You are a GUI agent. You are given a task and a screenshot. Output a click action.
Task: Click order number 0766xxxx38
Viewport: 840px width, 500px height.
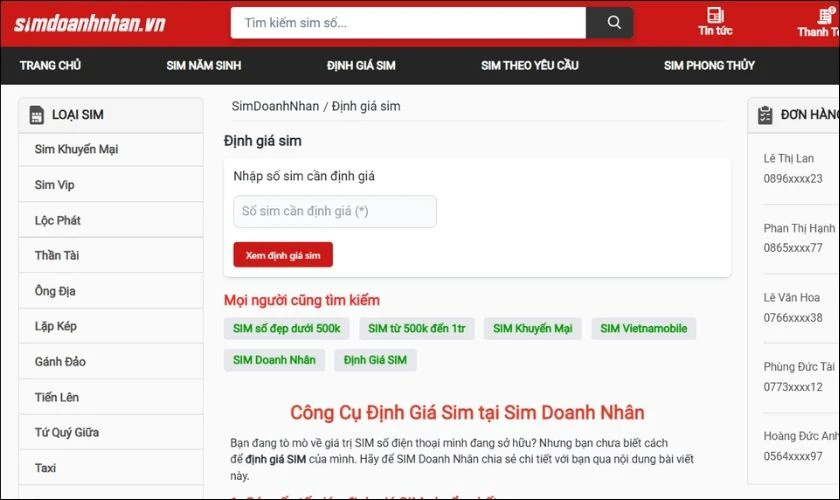(793, 317)
